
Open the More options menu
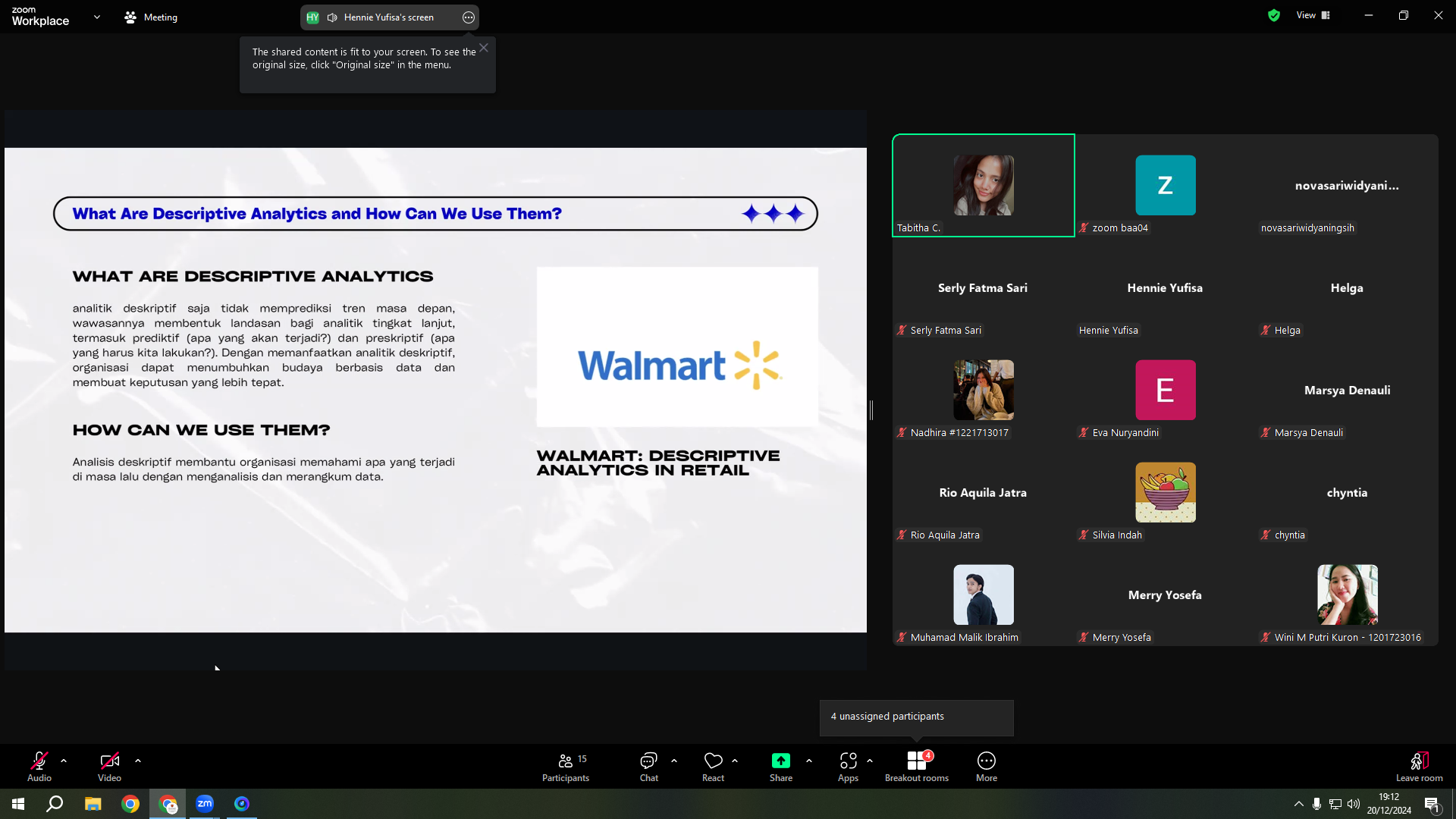click(x=987, y=766)
